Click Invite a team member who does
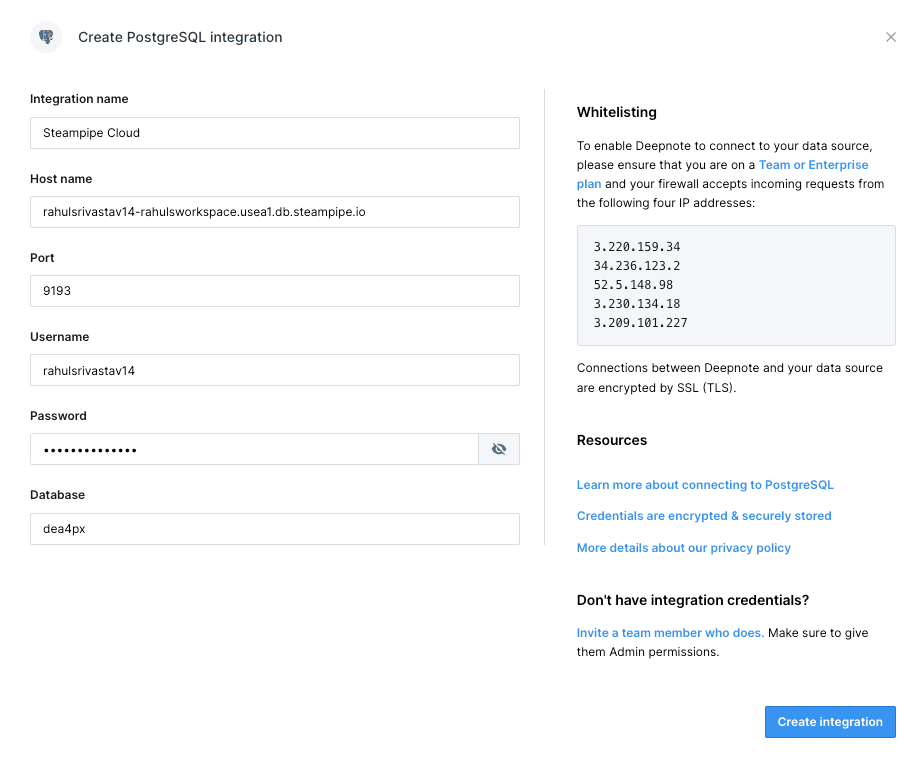The image size is (907, 760). pyautogui.click(x=670, y=633)
